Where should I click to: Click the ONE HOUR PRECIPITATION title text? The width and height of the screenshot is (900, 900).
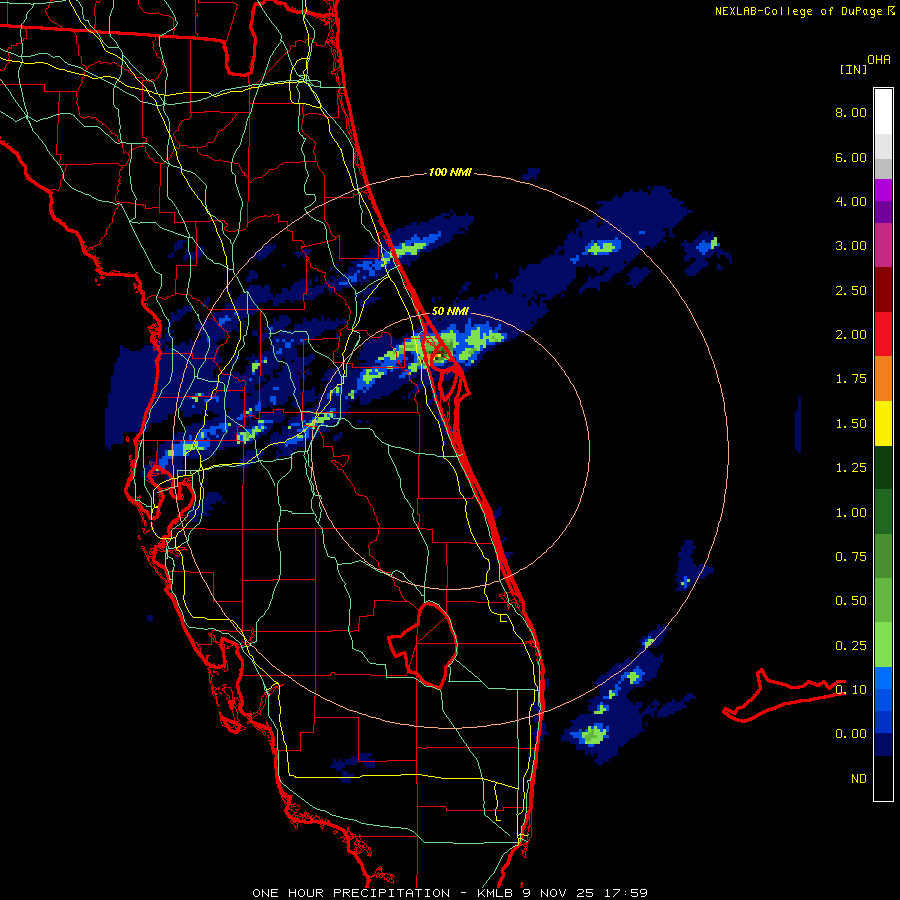coord(351,893)
